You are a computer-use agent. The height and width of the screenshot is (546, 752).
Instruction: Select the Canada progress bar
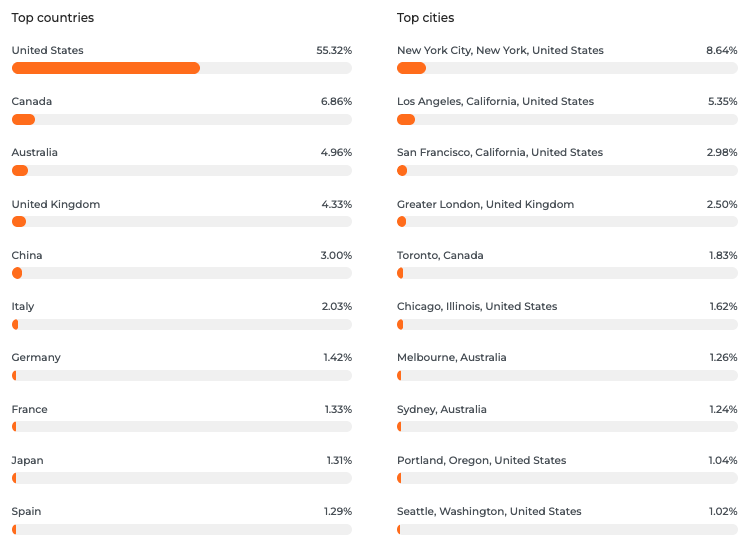(x=181, y=120)
